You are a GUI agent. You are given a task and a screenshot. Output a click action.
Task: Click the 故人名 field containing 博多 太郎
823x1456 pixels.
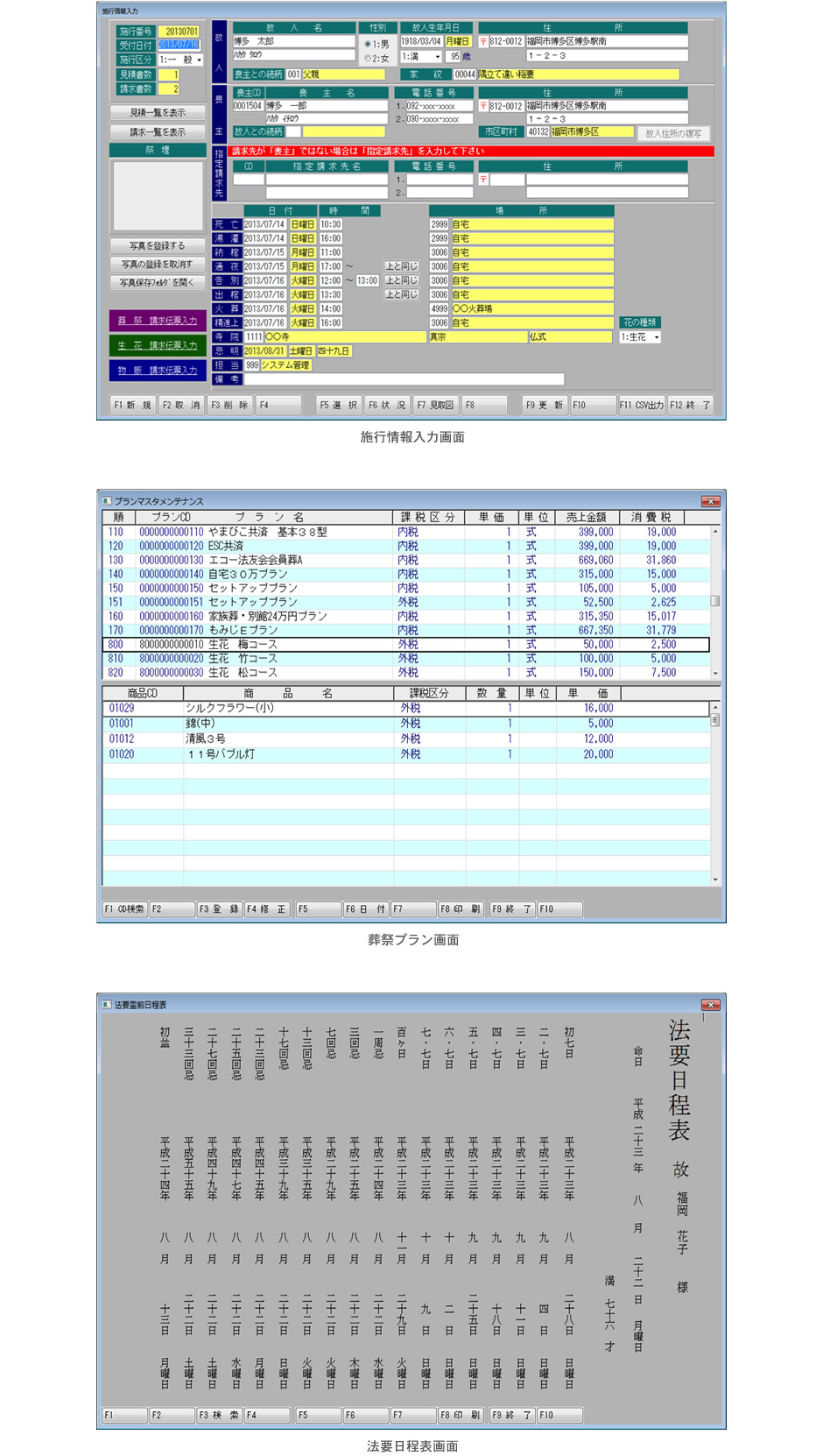click(292, 41)
